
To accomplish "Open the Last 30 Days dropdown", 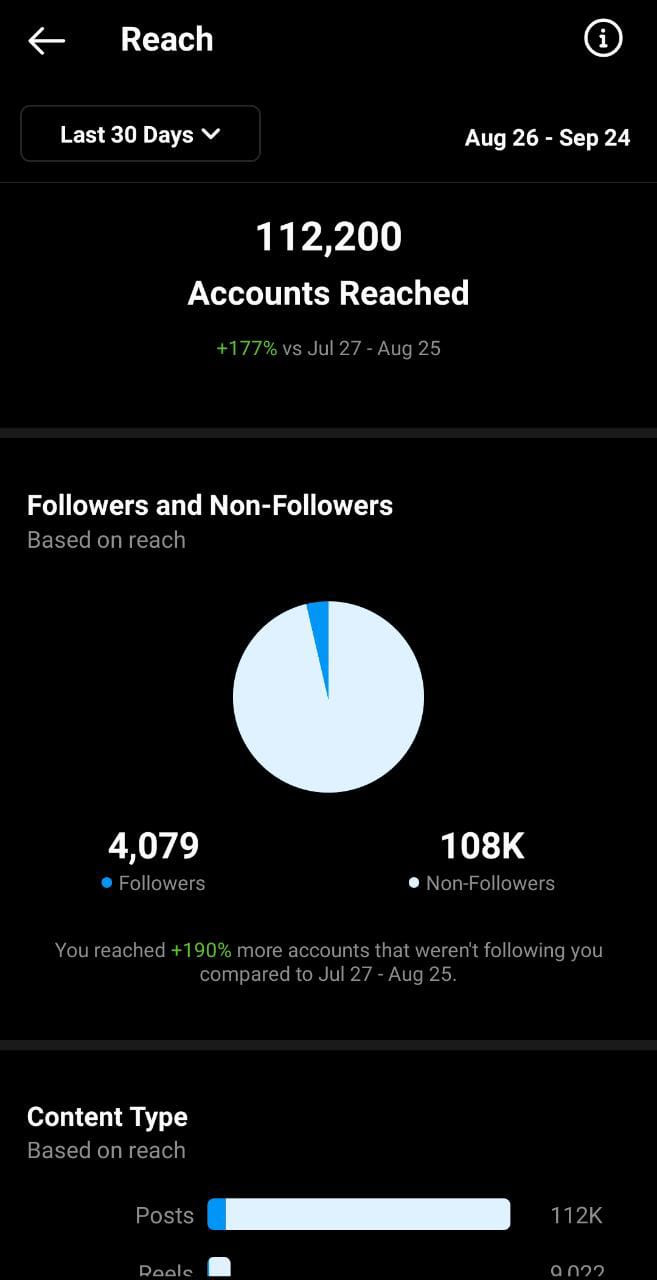I will (x=140, y=134).
